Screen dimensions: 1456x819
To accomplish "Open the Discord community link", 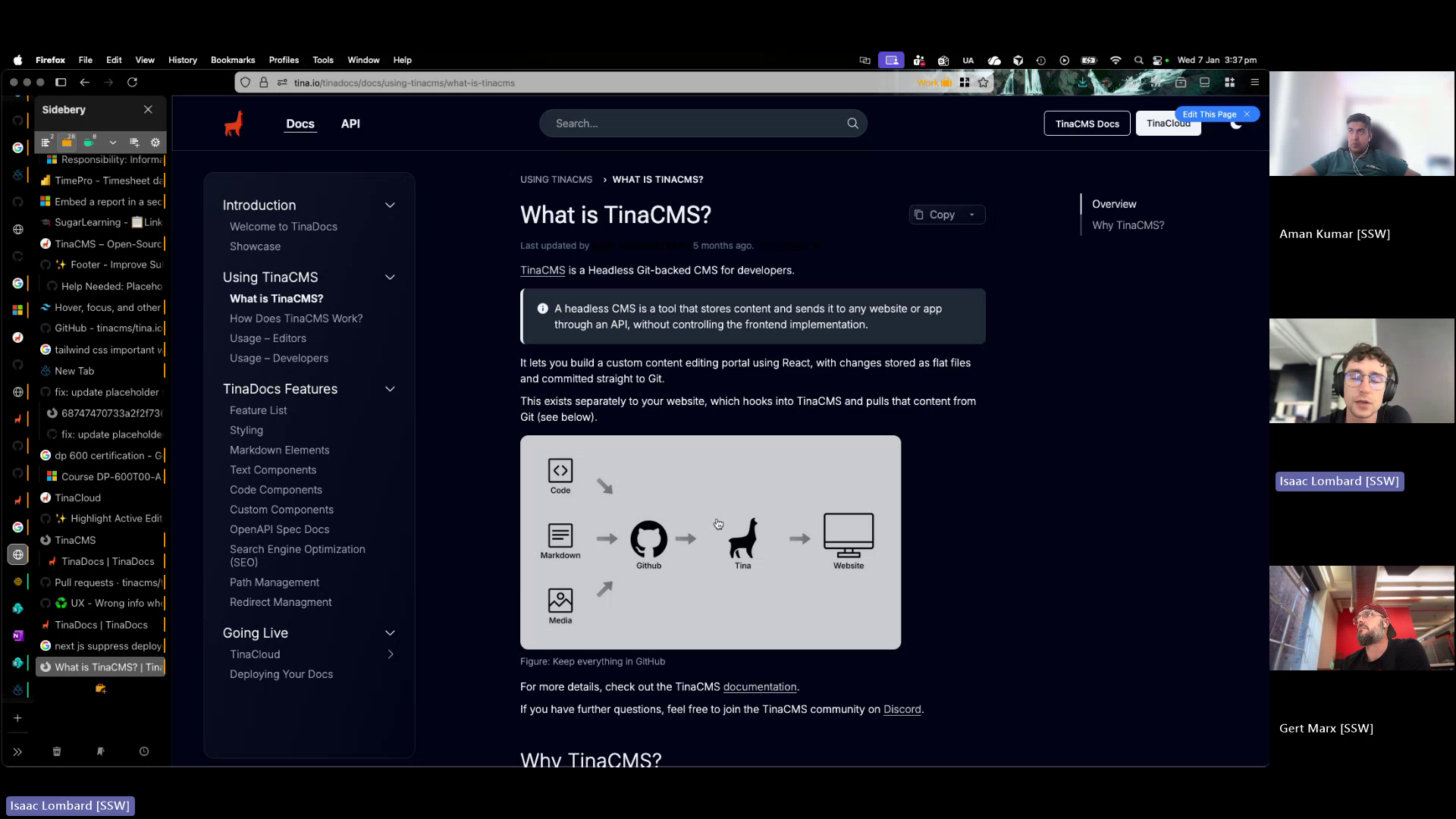I will coord(902,709).
